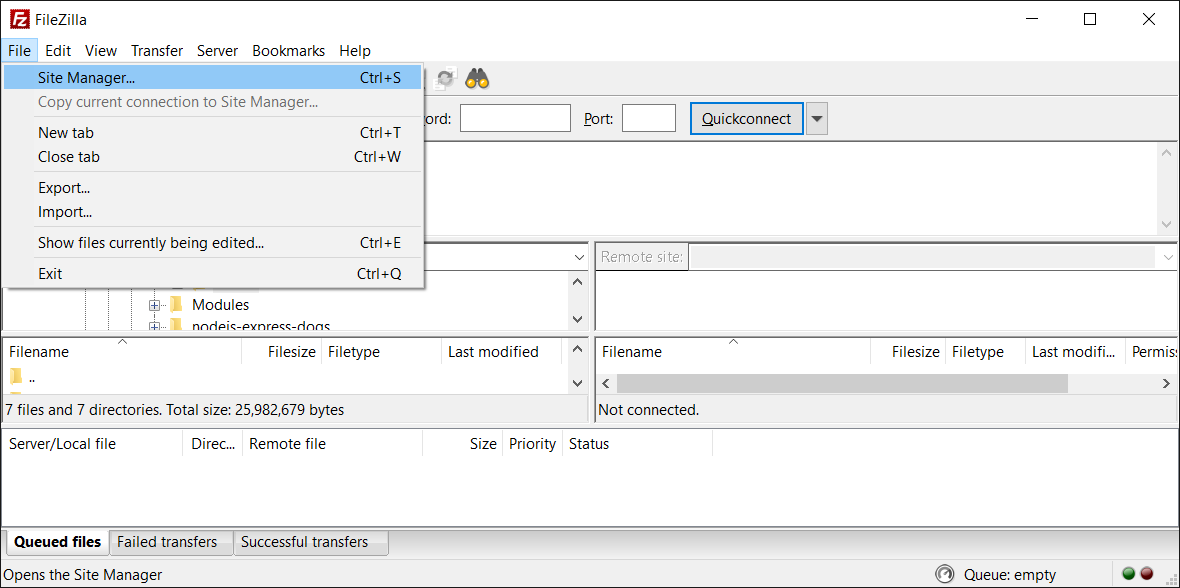
Task: Select New tab in File menu
Action: pyautogui.click(x=66, y=132)
